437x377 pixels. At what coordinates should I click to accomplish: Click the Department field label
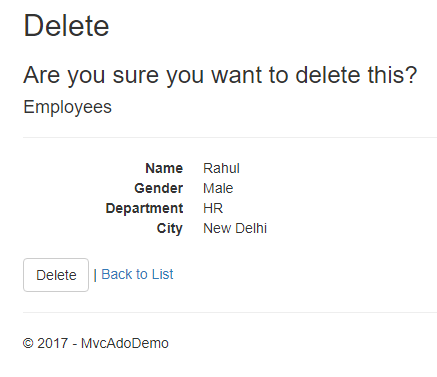click(144, 208)
